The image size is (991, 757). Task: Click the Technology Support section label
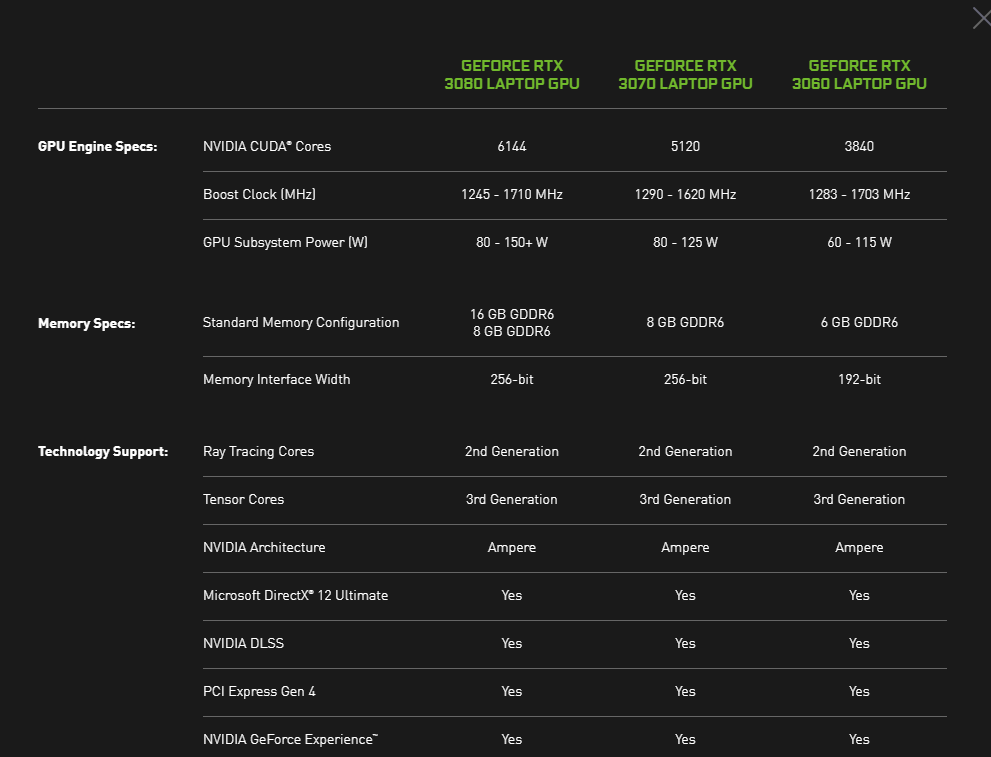pos(103,451)
